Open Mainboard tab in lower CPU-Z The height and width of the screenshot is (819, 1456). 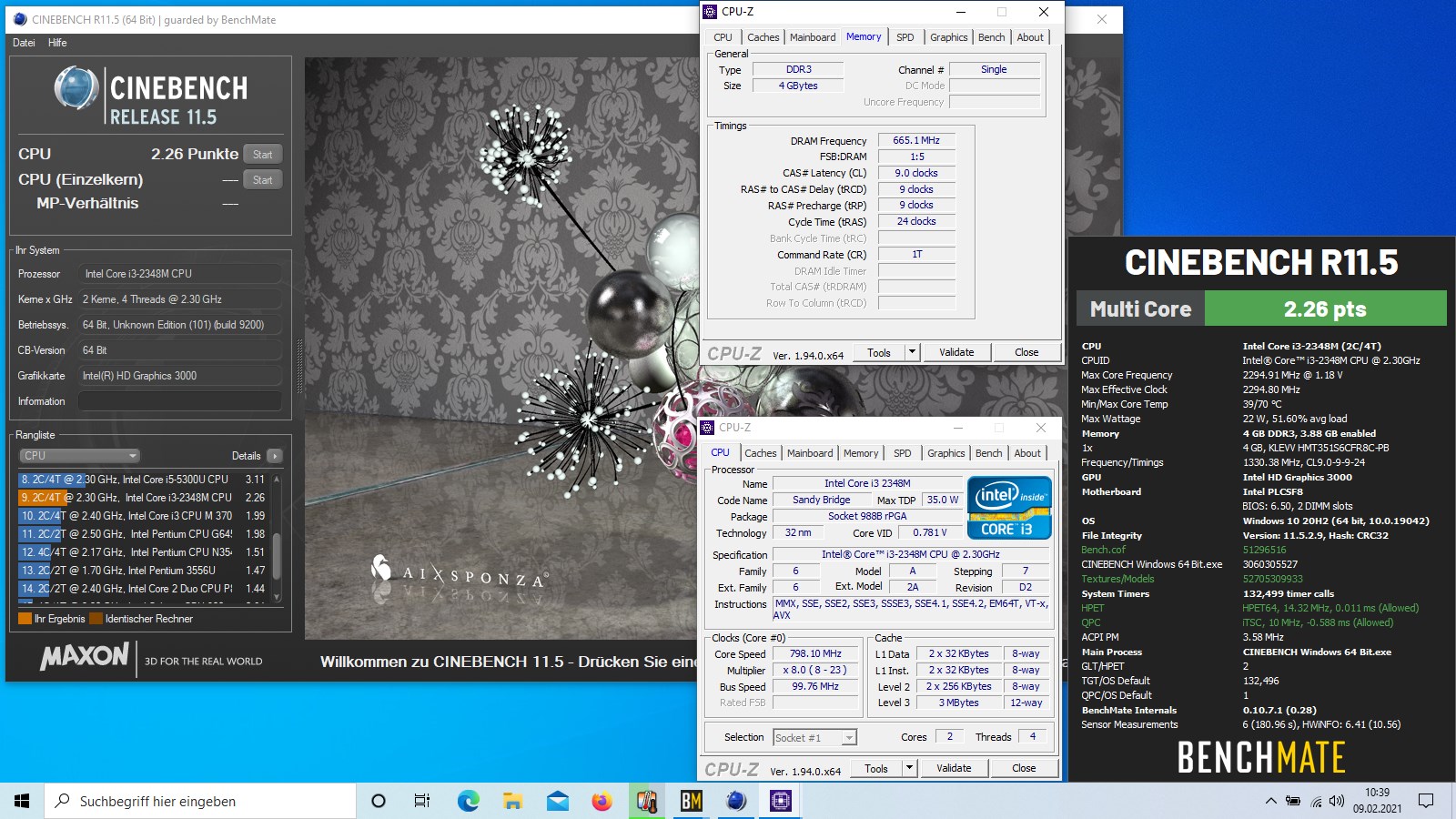click(x=810, y=453)
